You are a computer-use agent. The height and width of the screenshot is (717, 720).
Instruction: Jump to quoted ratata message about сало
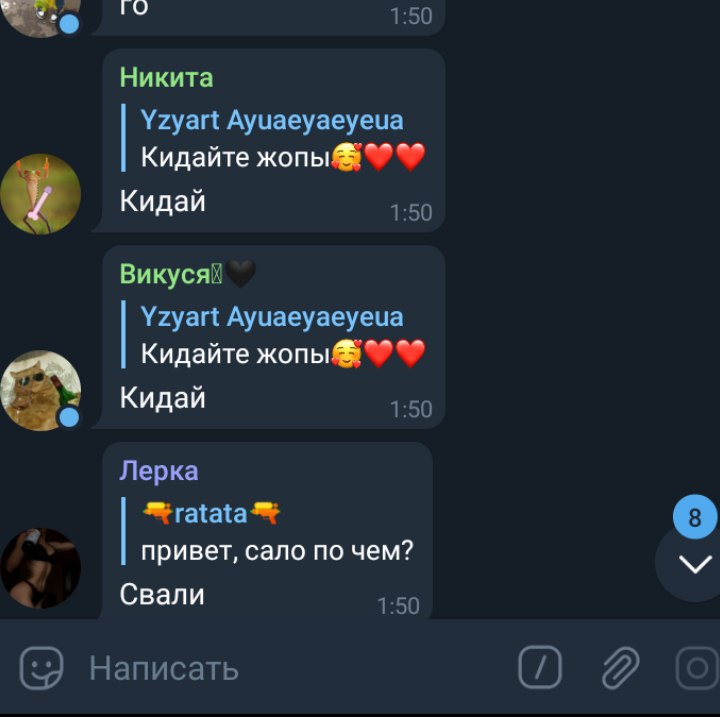pyautogui.click(x=267, y=531)
